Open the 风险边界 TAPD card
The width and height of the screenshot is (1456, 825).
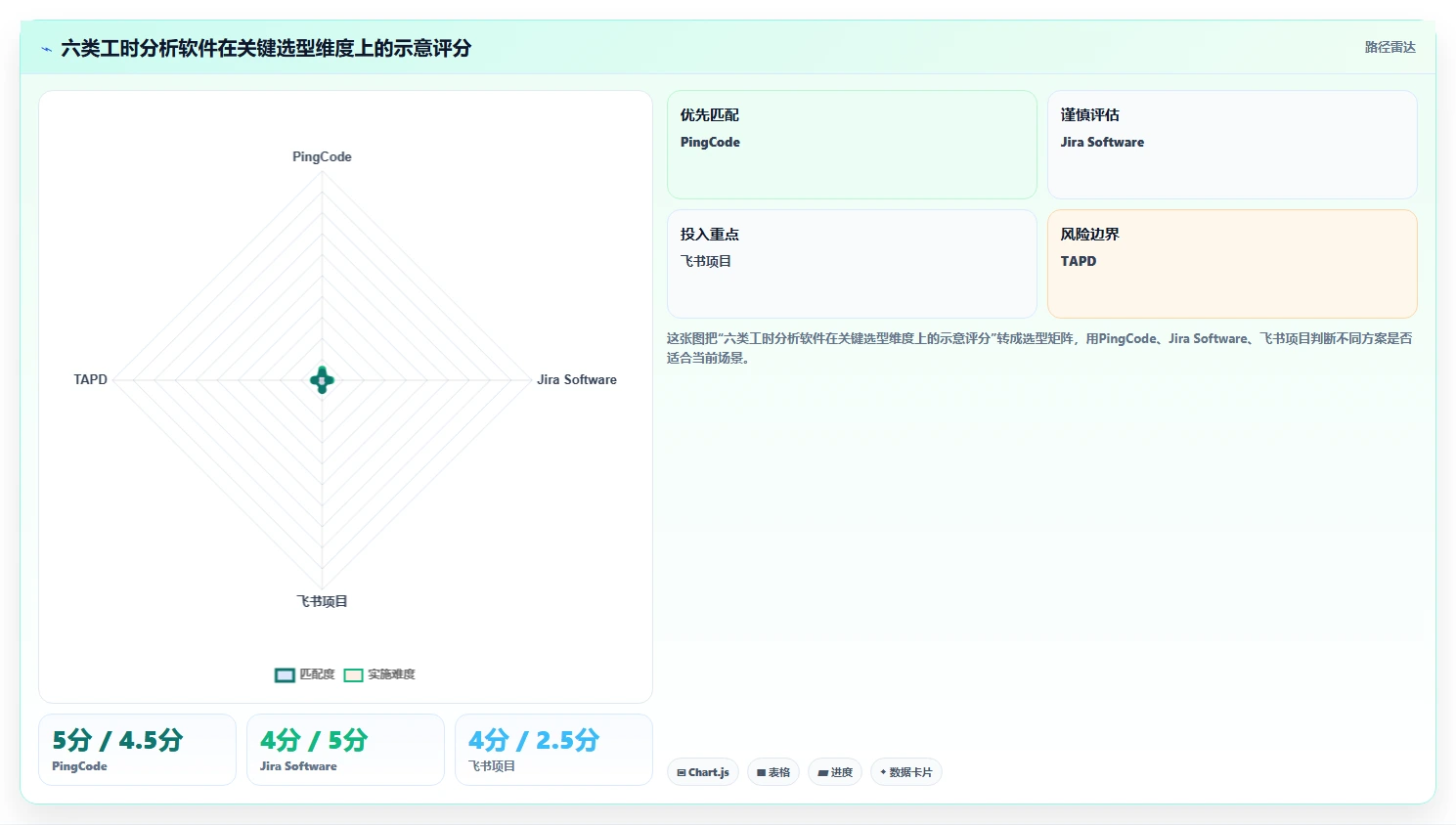click(1232, 264)
